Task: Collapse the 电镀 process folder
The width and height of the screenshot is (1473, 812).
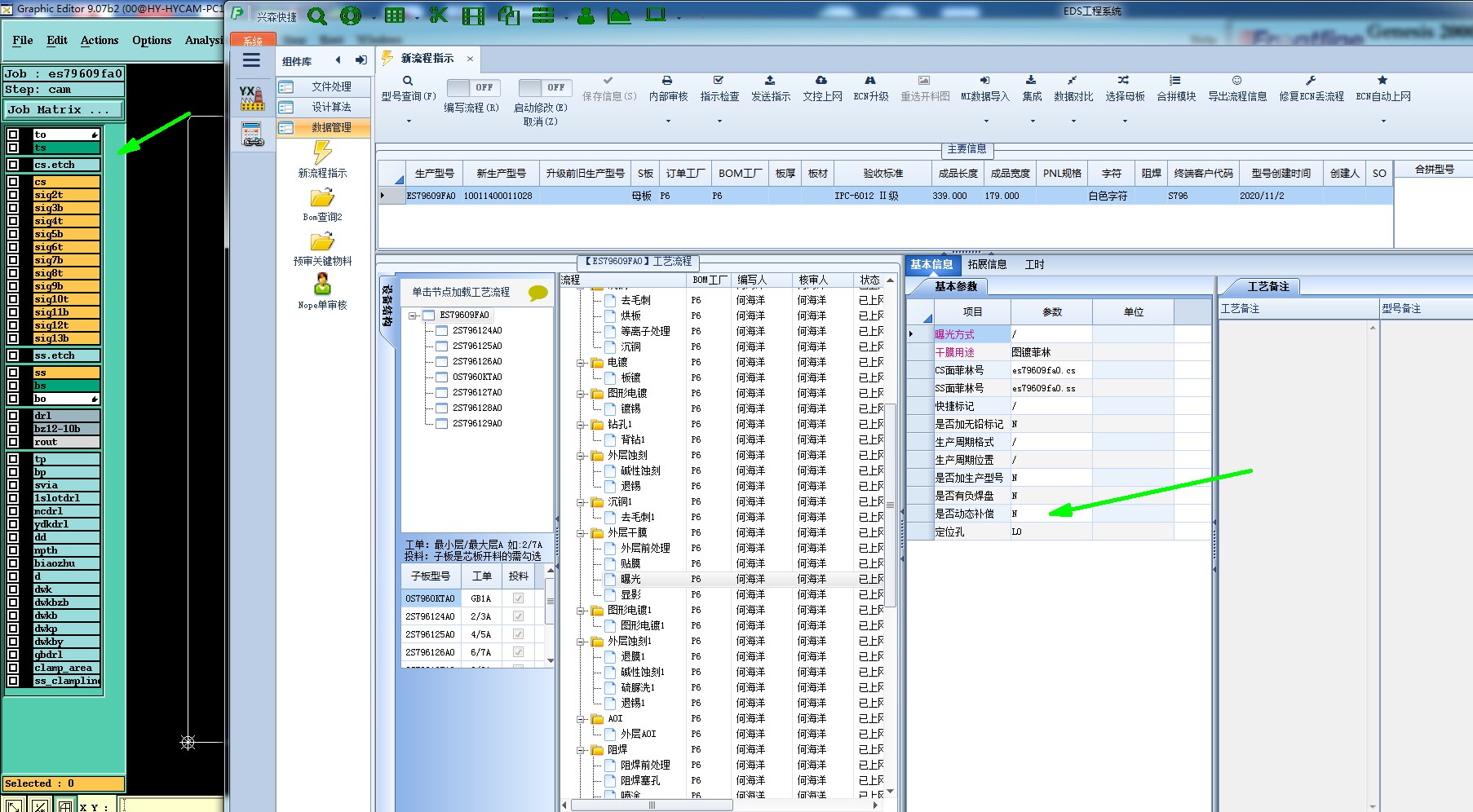Action: click(x=582, y=363)
